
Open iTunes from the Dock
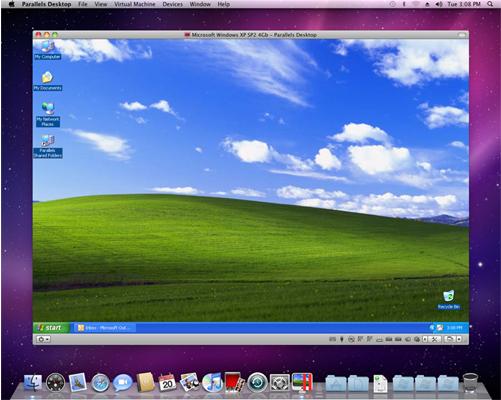(212, 382)
